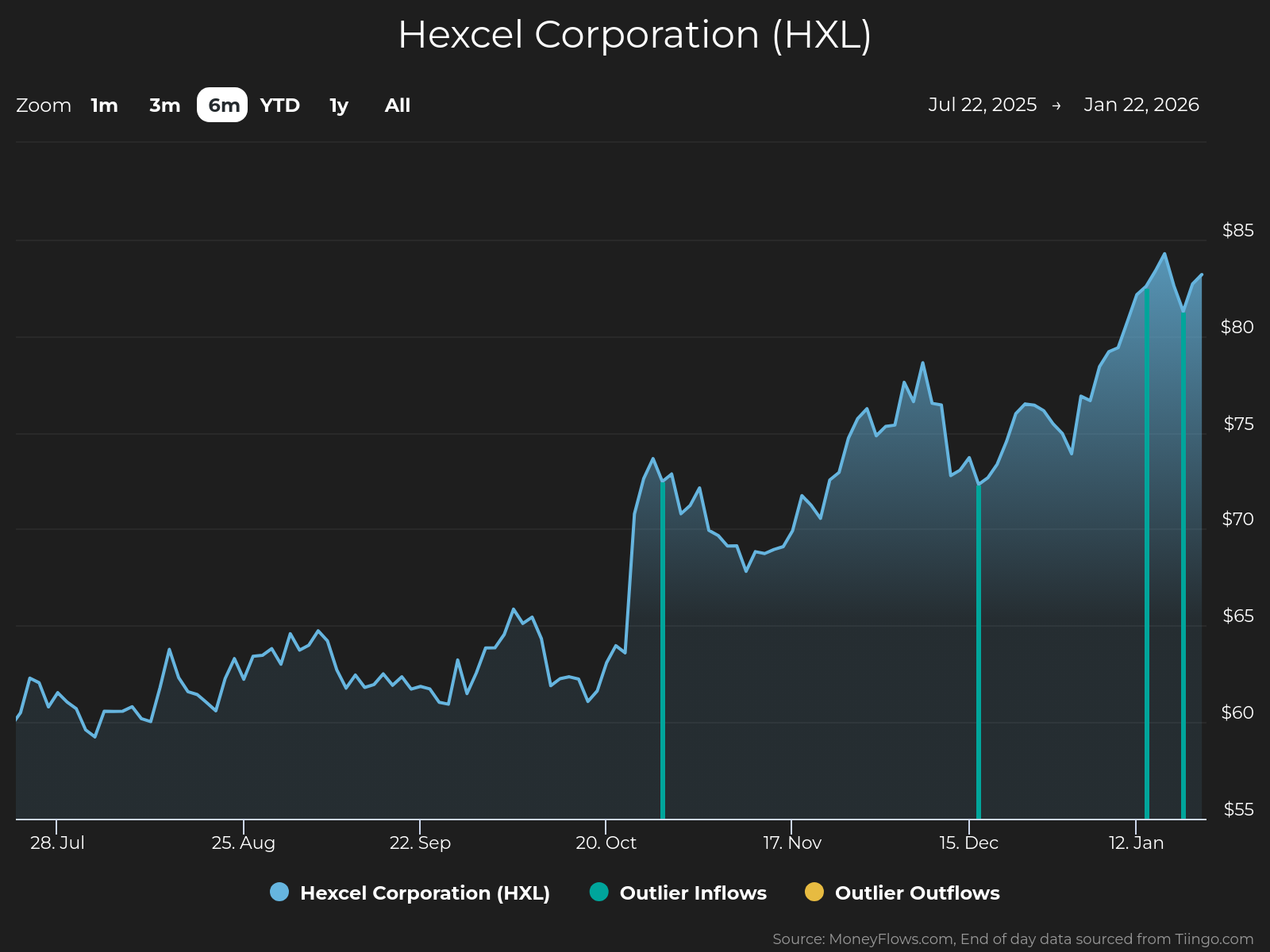This screenshot has height=952, width=1270.
Task: Click the 12. Jan axis label
Action: pyautogui.click(x=1137, y=843)
